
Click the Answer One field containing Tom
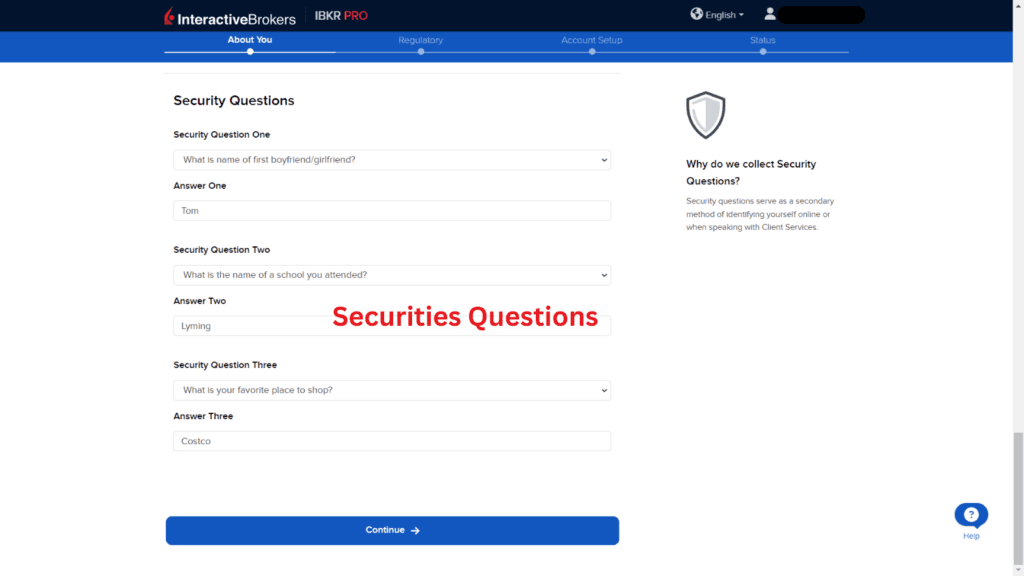pyautogui.click(x=391, y=210)
